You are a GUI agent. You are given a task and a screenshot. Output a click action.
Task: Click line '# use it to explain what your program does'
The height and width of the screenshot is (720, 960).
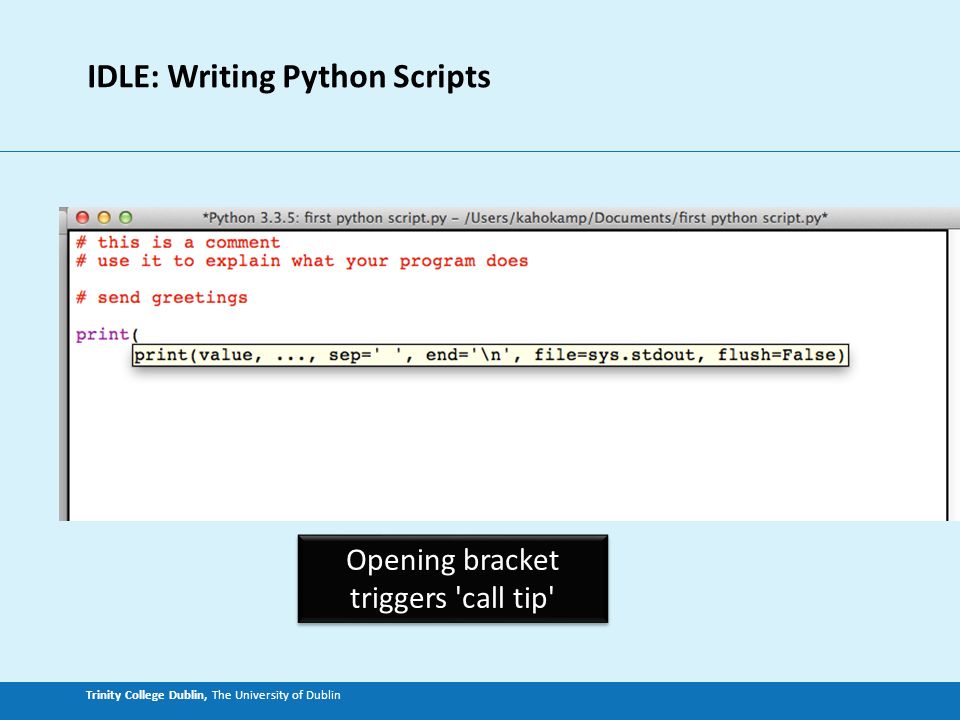click(x=302, y=261)
